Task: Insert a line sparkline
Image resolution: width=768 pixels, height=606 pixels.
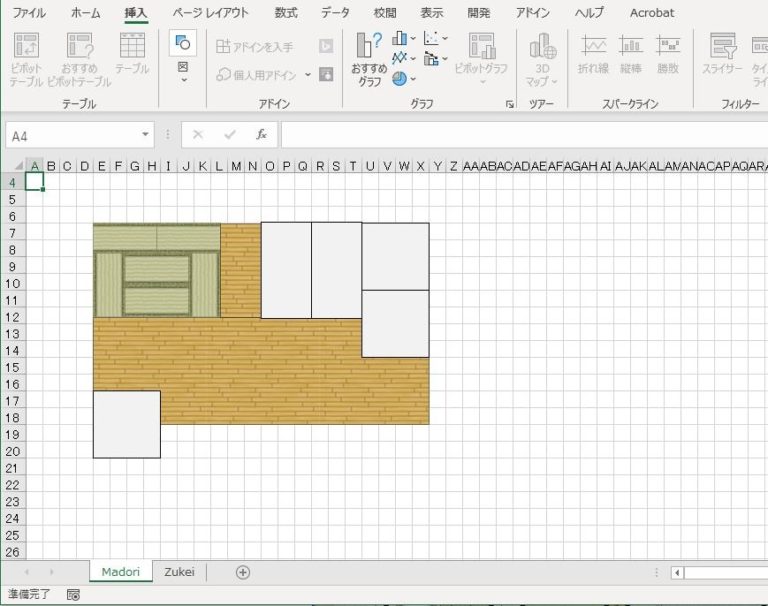Action: [593, 54]
